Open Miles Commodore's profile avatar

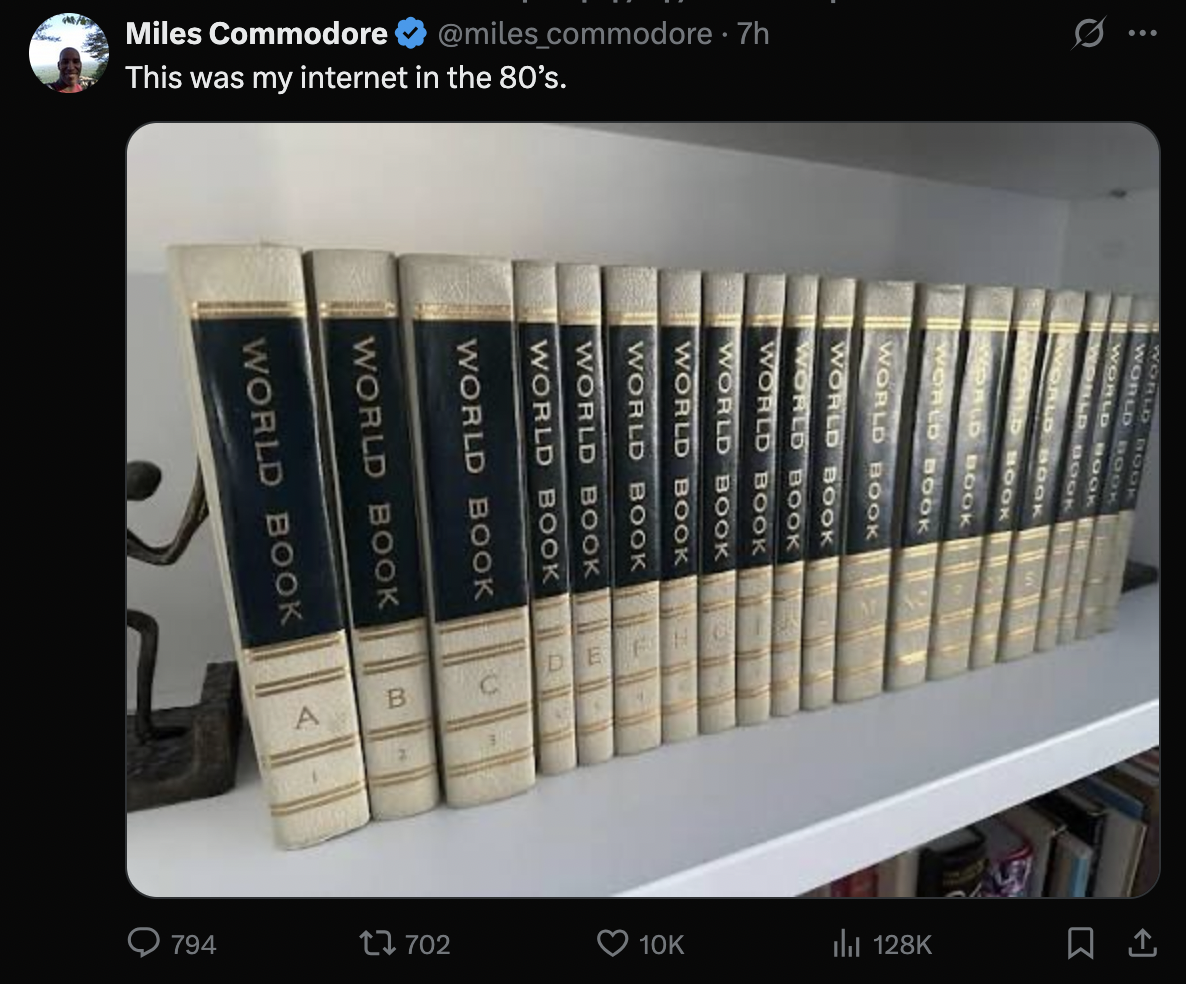69,53
